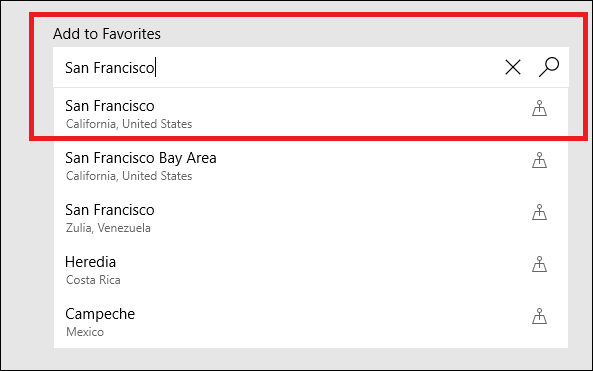Pick the Campeche suggestion from the list
The height and width of the screenshot is (371, 593).
[x=310, y=322]
